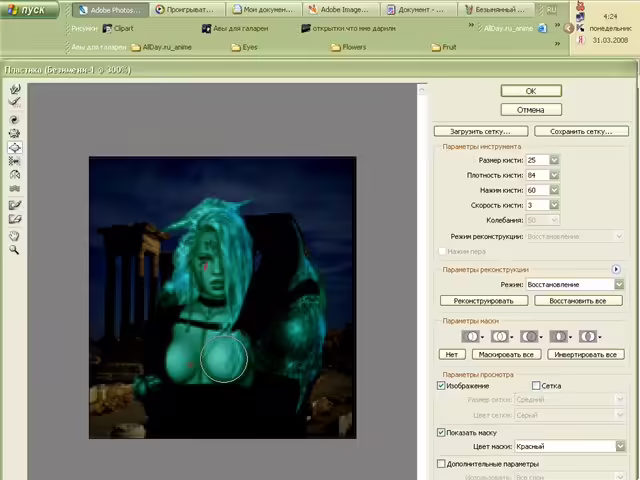Click the 'Нажим пера' checkbox
This screenshot has height=480, width=640.
point(442,251)
